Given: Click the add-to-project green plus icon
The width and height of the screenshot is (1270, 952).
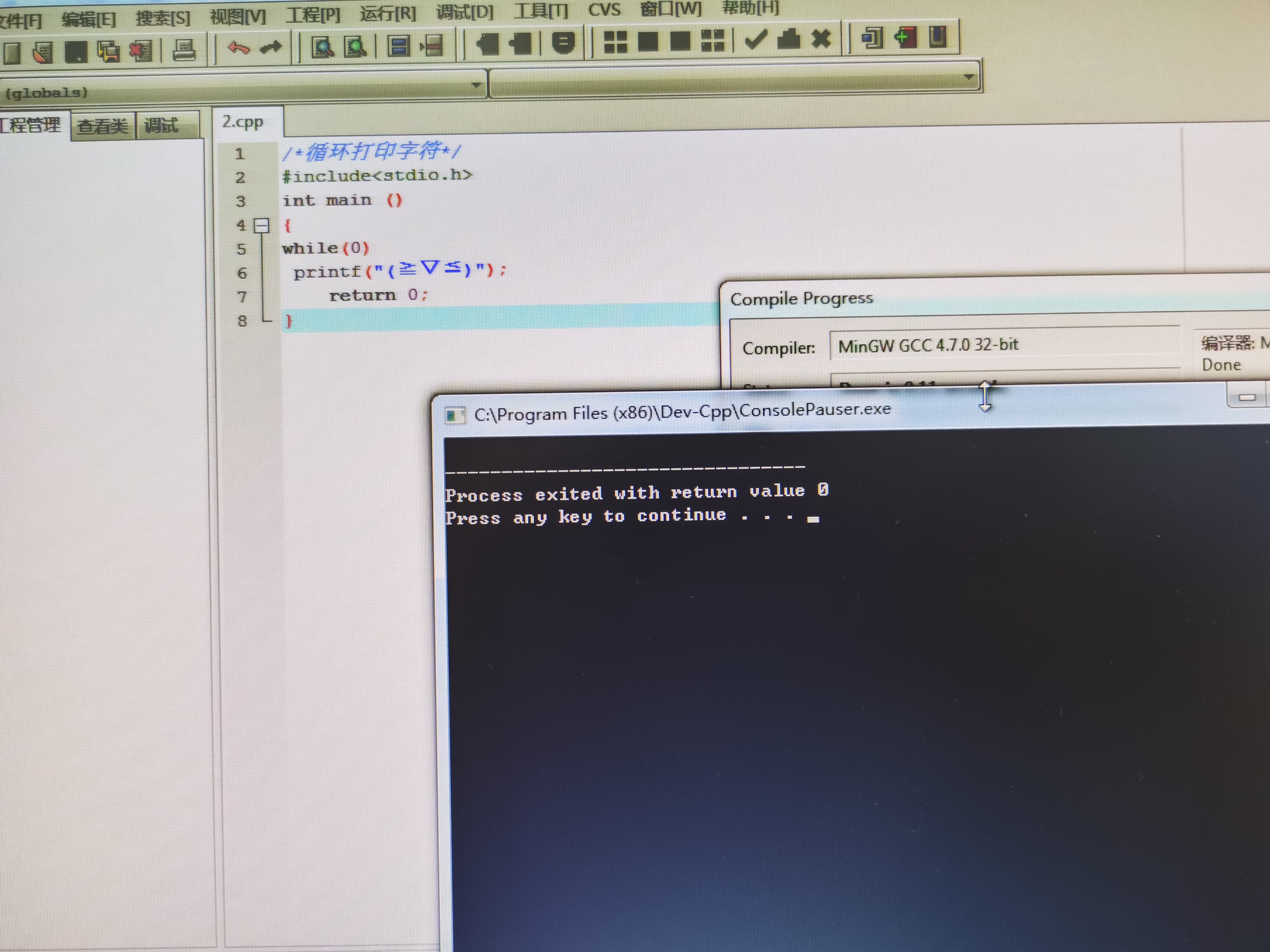Looking at the screenshot, I should click(x=905, y=38).
